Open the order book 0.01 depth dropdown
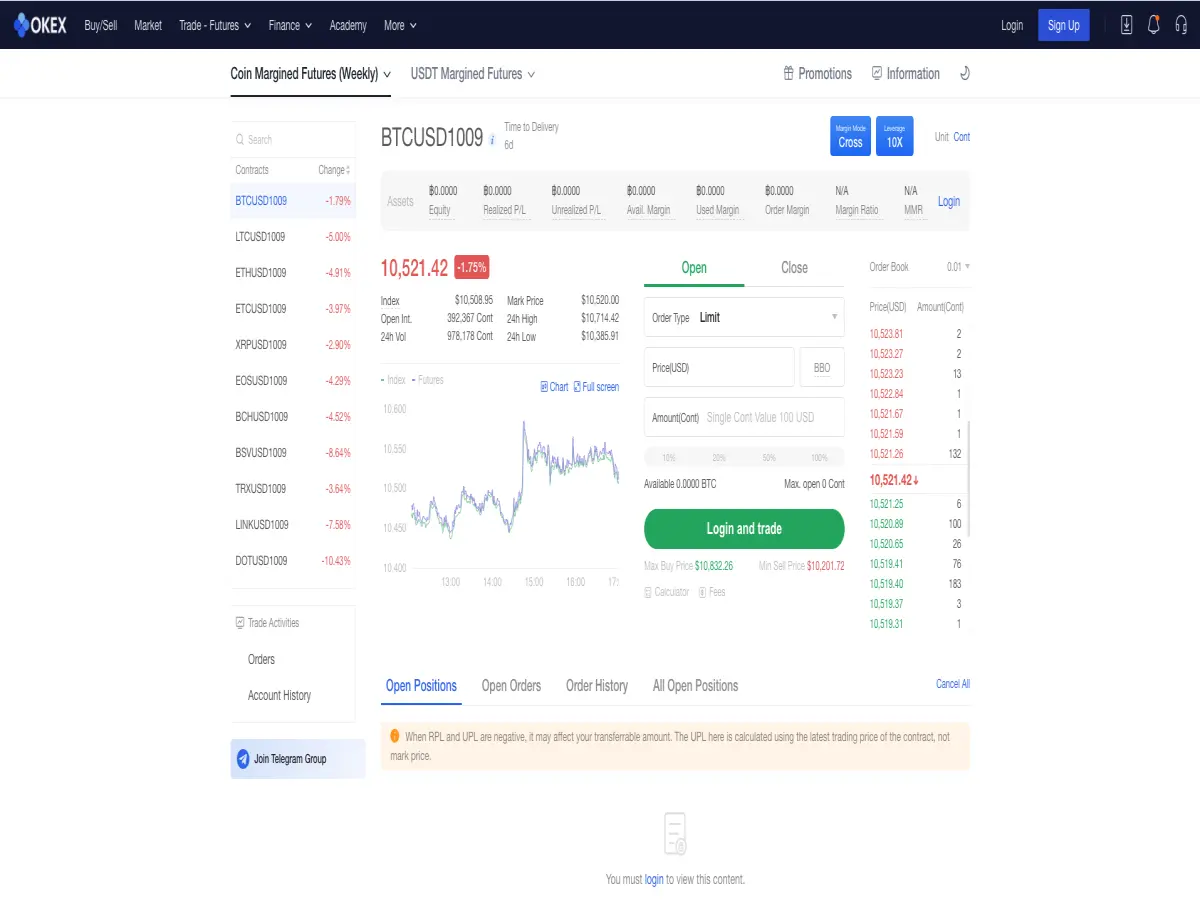 (x=958, y=267)
